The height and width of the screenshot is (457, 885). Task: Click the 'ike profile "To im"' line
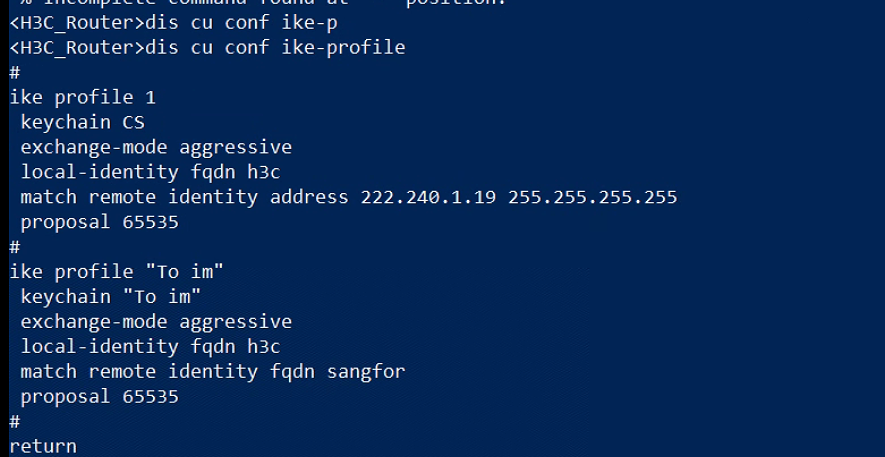(x=116, y=272)
